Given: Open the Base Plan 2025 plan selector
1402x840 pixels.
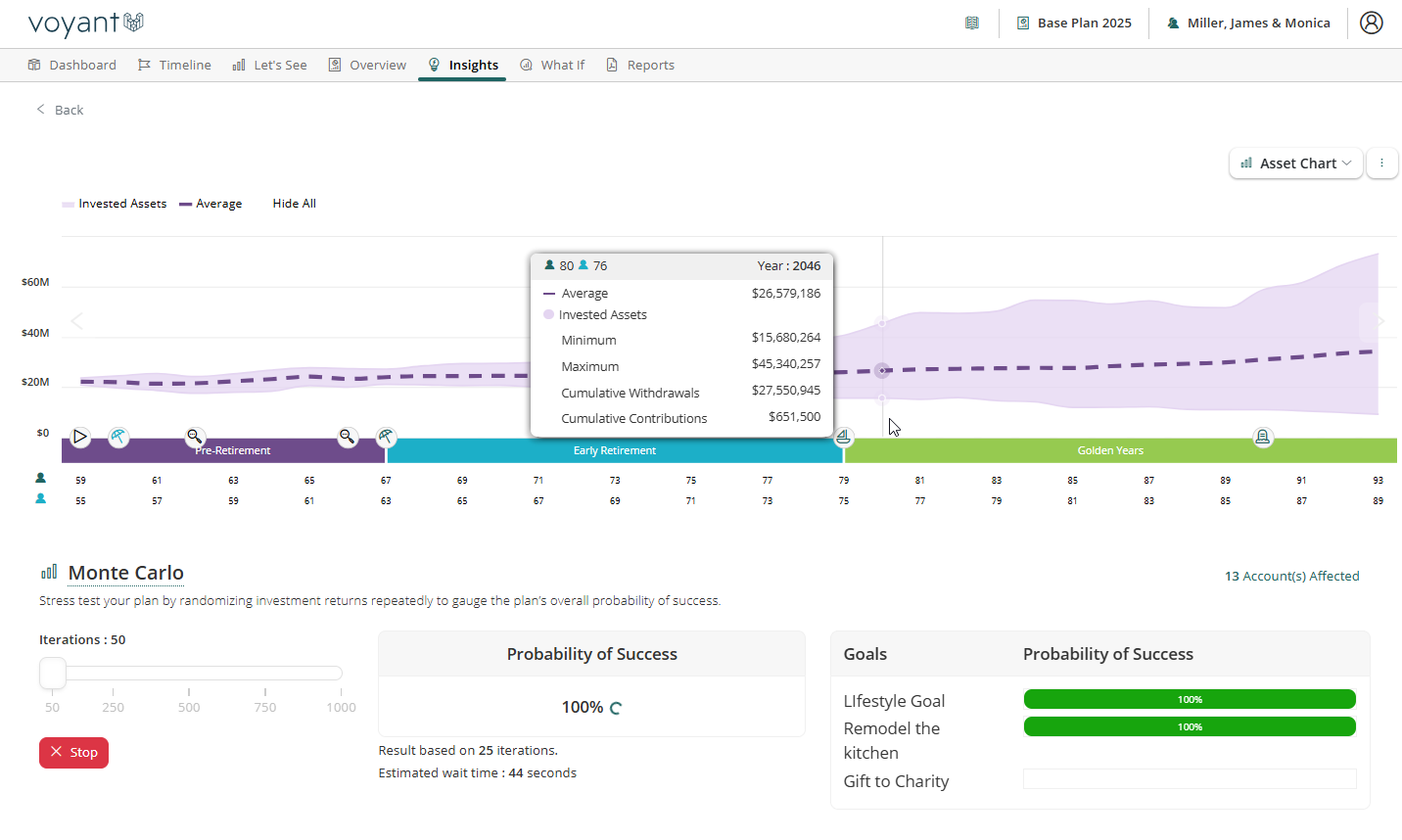Looking at the screenshot, I should [1074, 23].
